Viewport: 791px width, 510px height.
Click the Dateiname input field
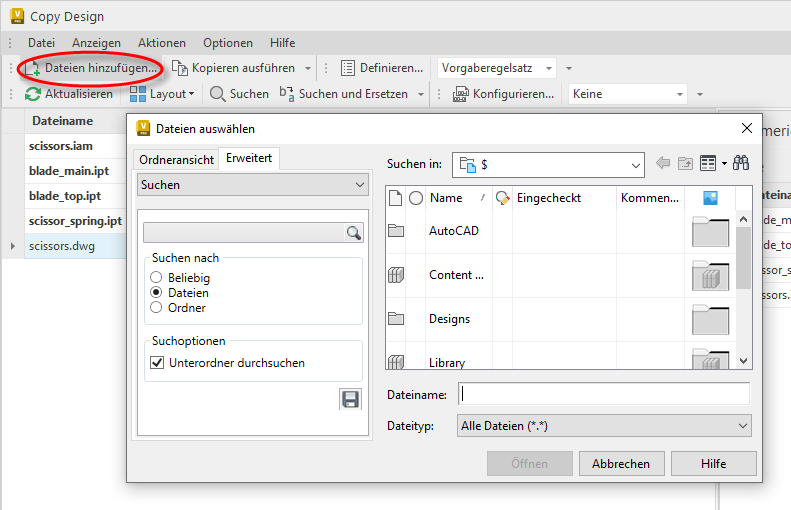[603, 394]
